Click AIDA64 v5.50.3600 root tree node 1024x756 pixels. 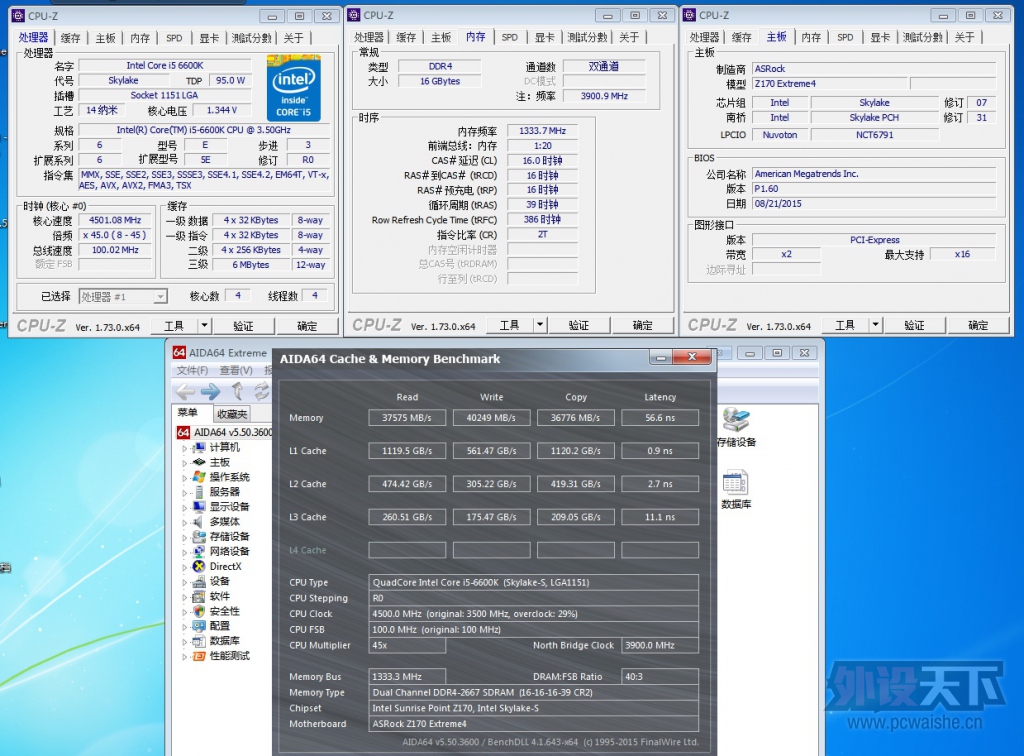[225, 432]
